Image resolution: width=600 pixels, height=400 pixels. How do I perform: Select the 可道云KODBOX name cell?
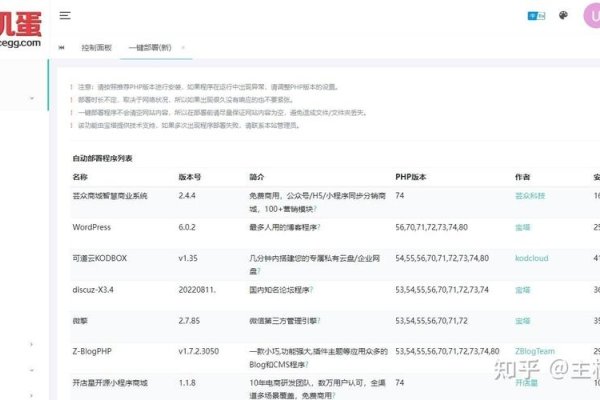(x=99, y=258)
